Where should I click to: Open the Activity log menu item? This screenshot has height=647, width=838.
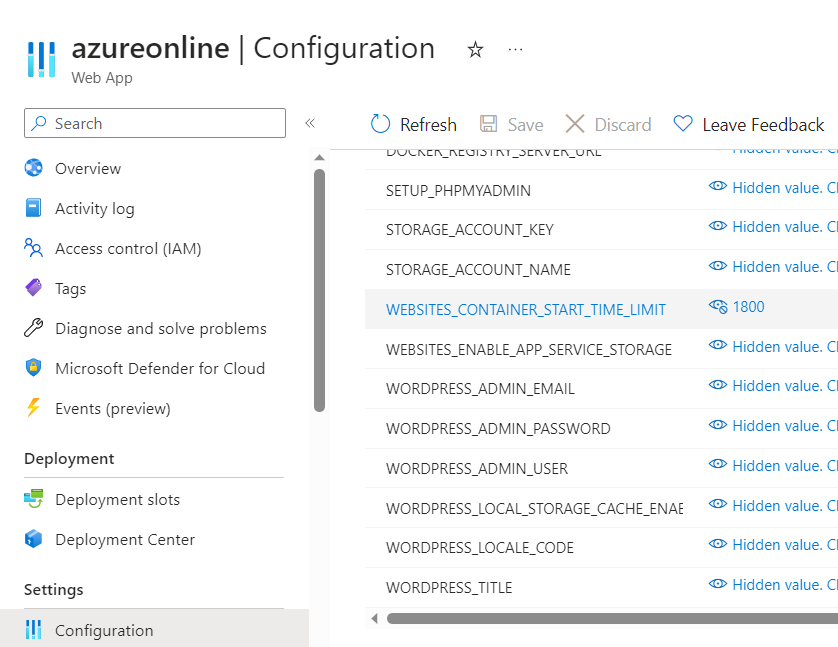(95, 208)
